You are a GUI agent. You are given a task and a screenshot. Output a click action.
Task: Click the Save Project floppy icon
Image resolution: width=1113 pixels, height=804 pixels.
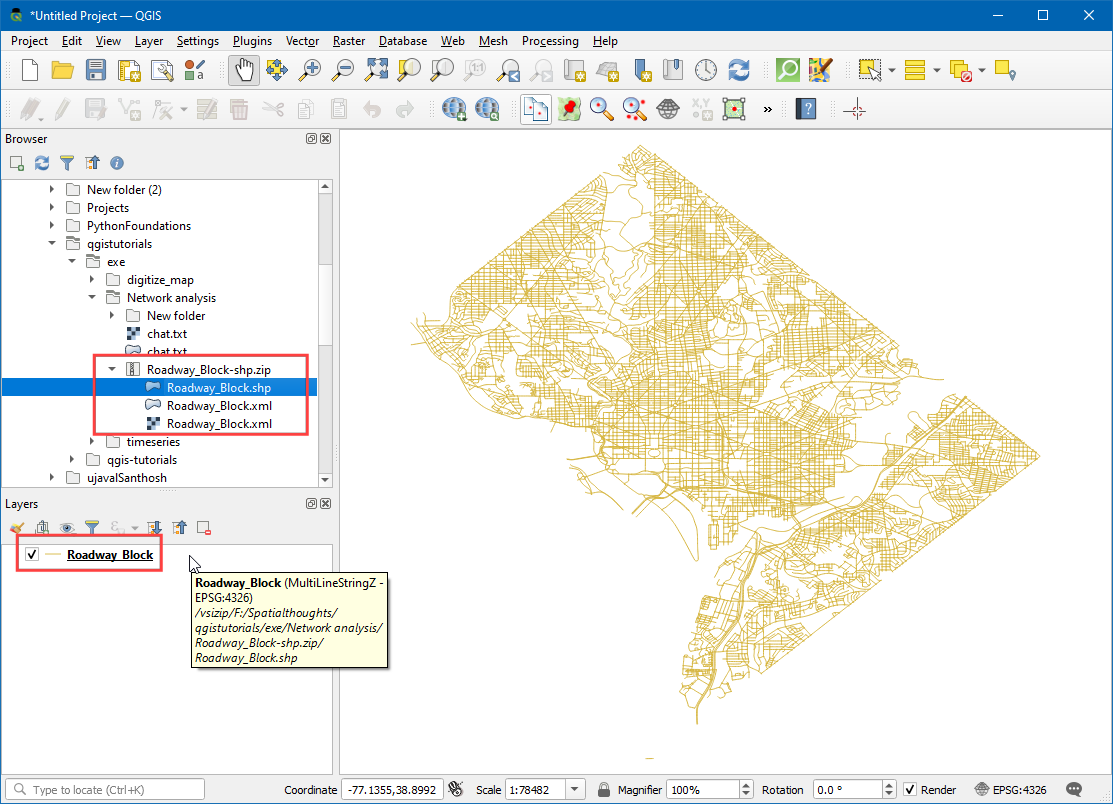(96, 70)
